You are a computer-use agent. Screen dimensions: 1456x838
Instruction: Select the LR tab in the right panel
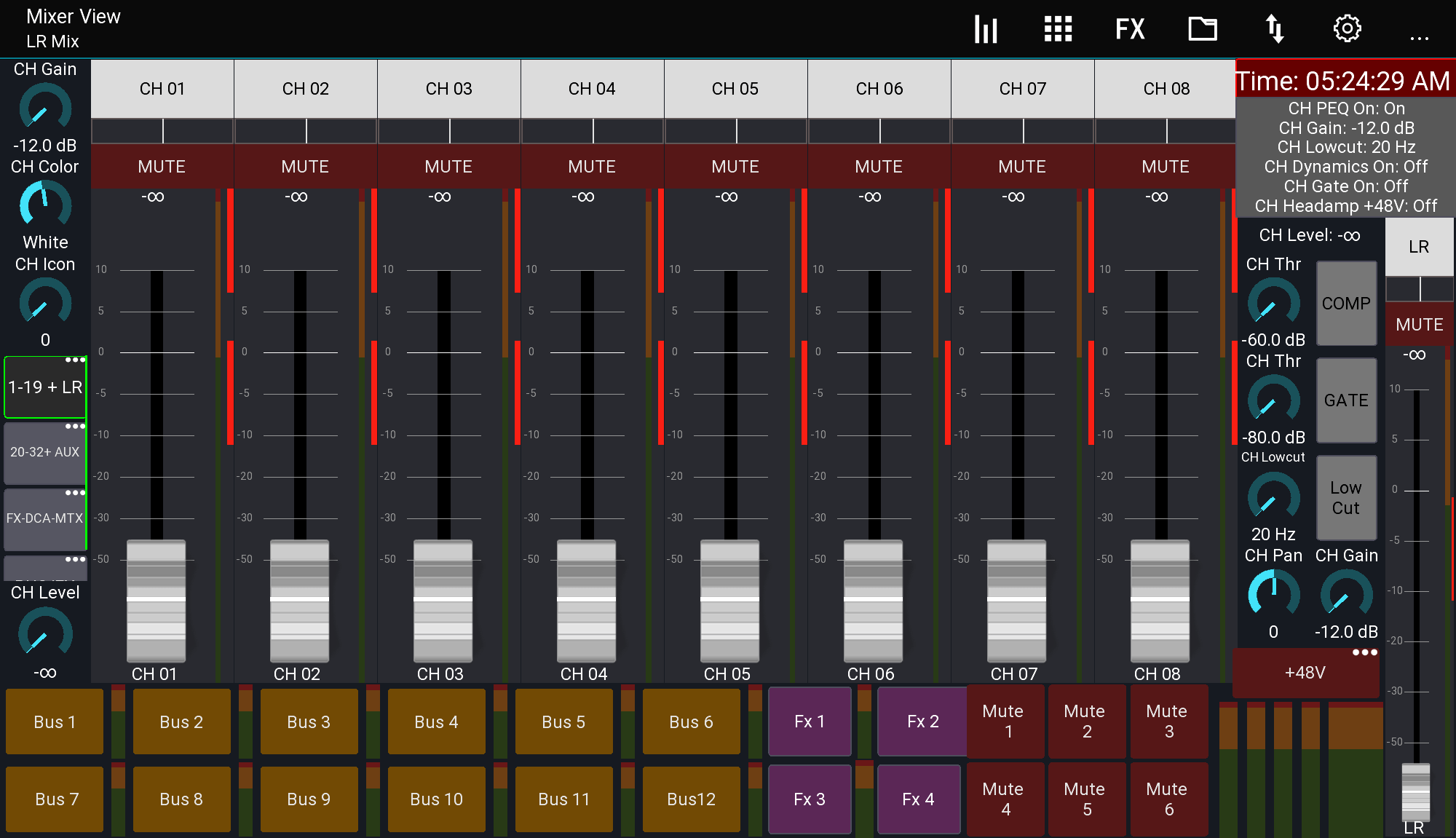[1418, 246]
